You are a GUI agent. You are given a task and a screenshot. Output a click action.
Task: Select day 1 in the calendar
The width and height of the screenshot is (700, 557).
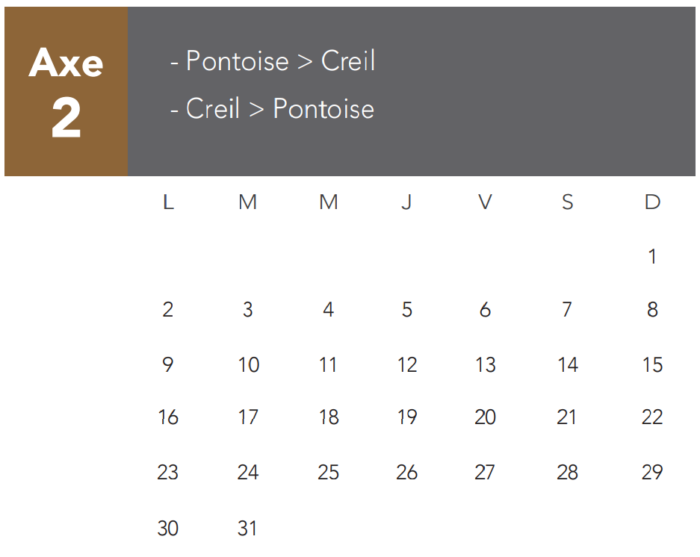click(x=652, y=257)
